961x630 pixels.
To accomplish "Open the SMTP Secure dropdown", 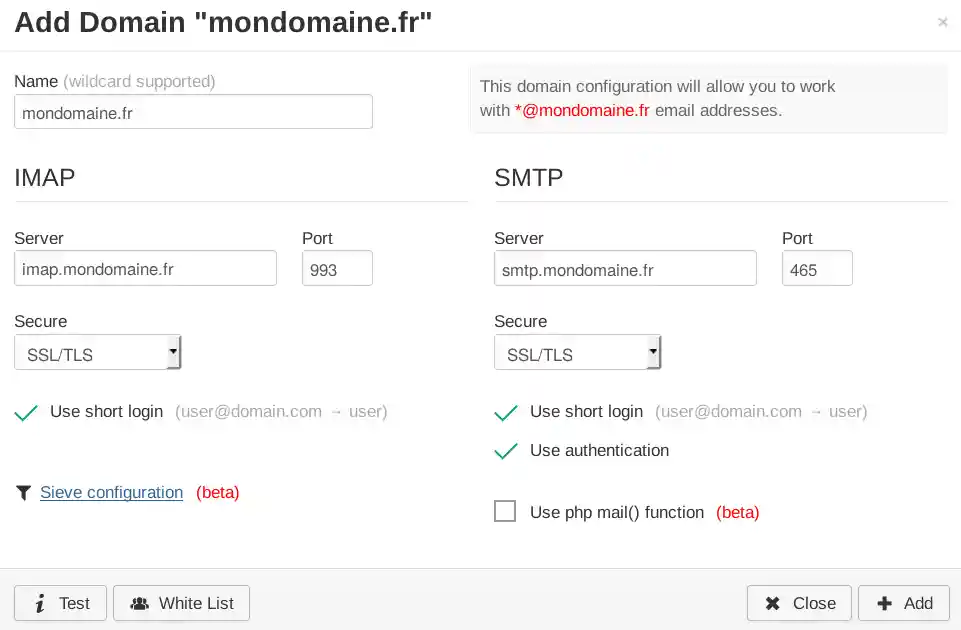I will pyautogui.click(x=577, y=354).
